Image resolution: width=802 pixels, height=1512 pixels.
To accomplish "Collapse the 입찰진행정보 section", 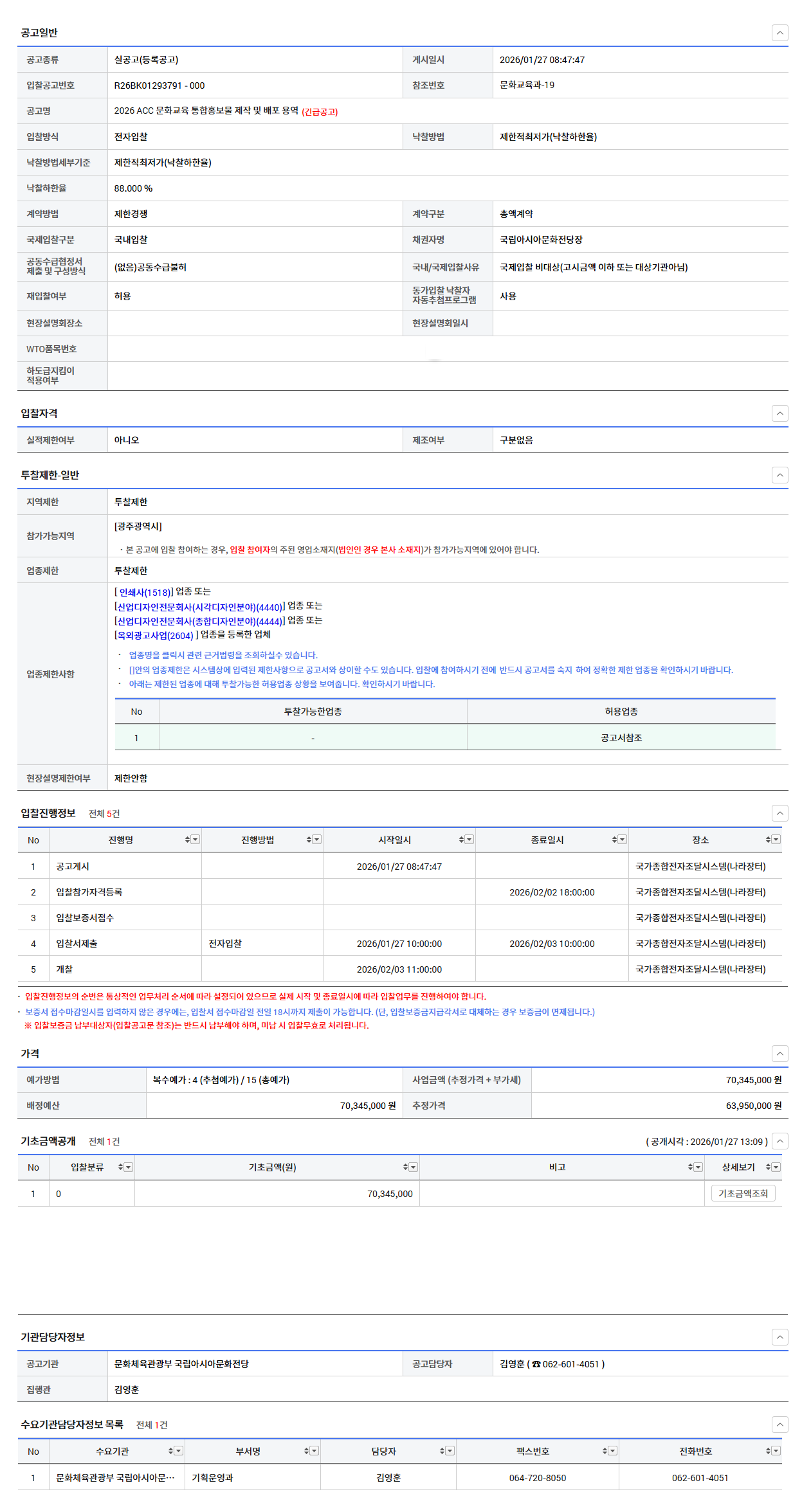I will 779,813.
